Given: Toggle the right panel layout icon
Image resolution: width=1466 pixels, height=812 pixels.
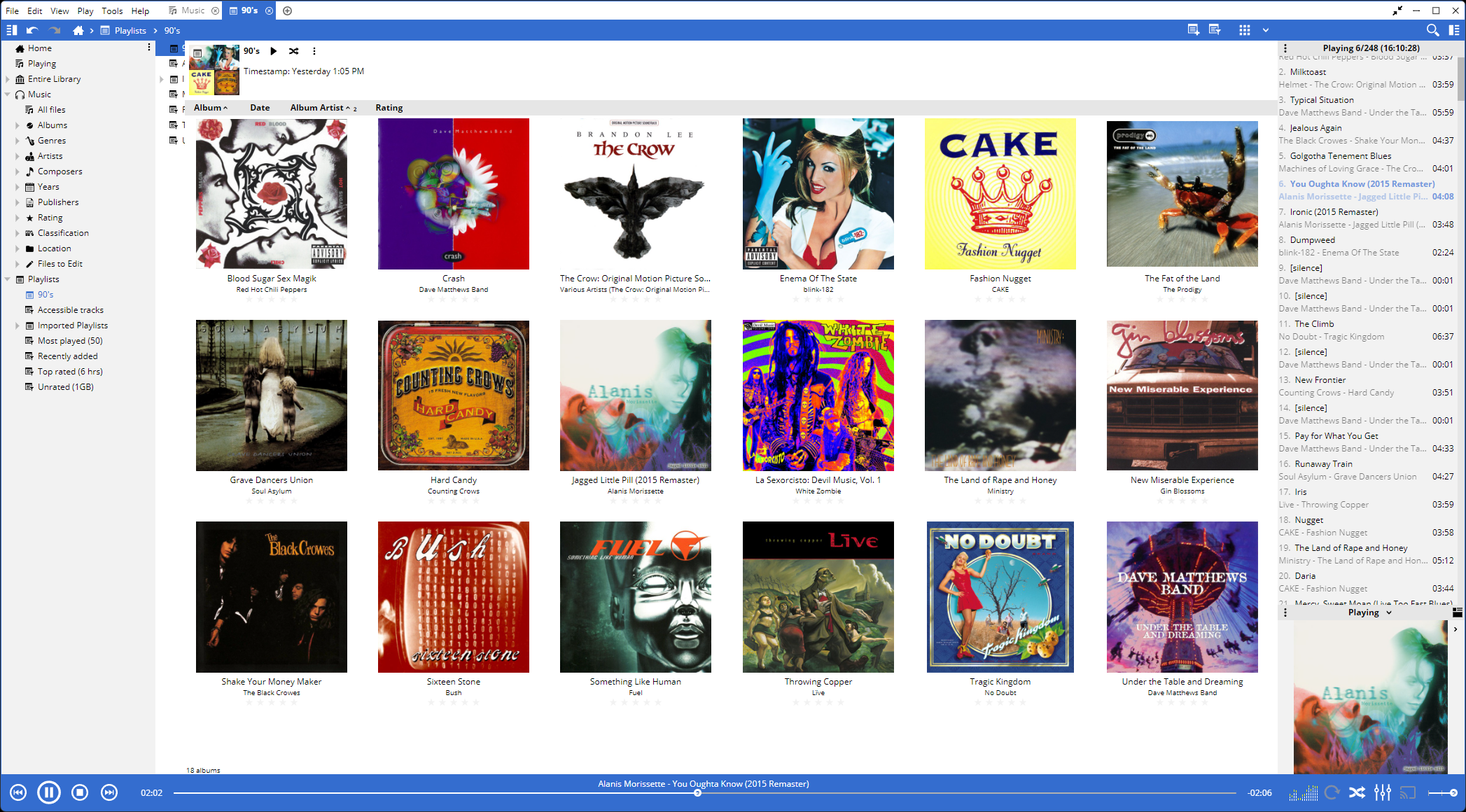Looking at the screenshot, I should (x=1454, y=30).
